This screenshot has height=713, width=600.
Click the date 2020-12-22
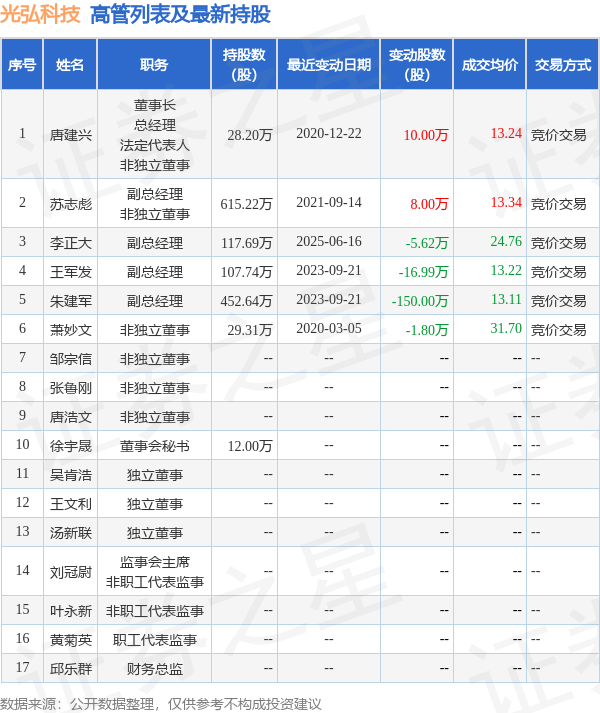pyautogui.click(x=328, y=134)
